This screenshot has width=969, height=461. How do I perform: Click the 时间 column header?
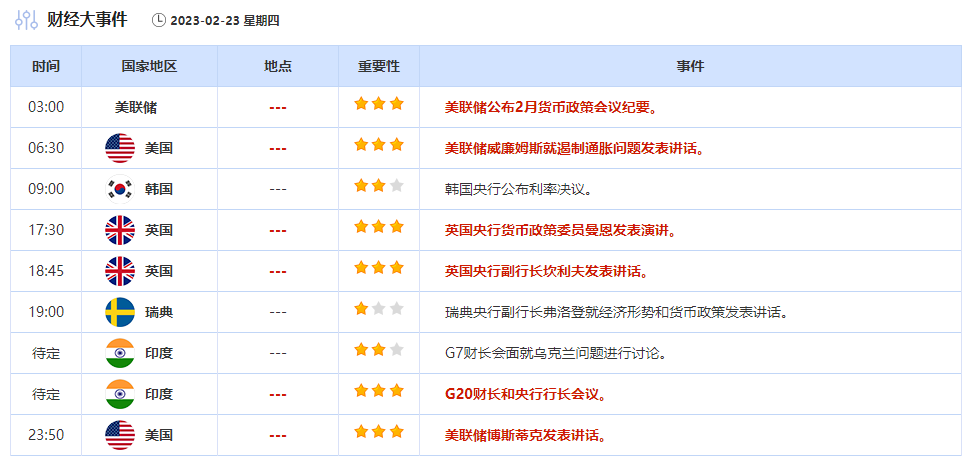(x=46, y=66)
